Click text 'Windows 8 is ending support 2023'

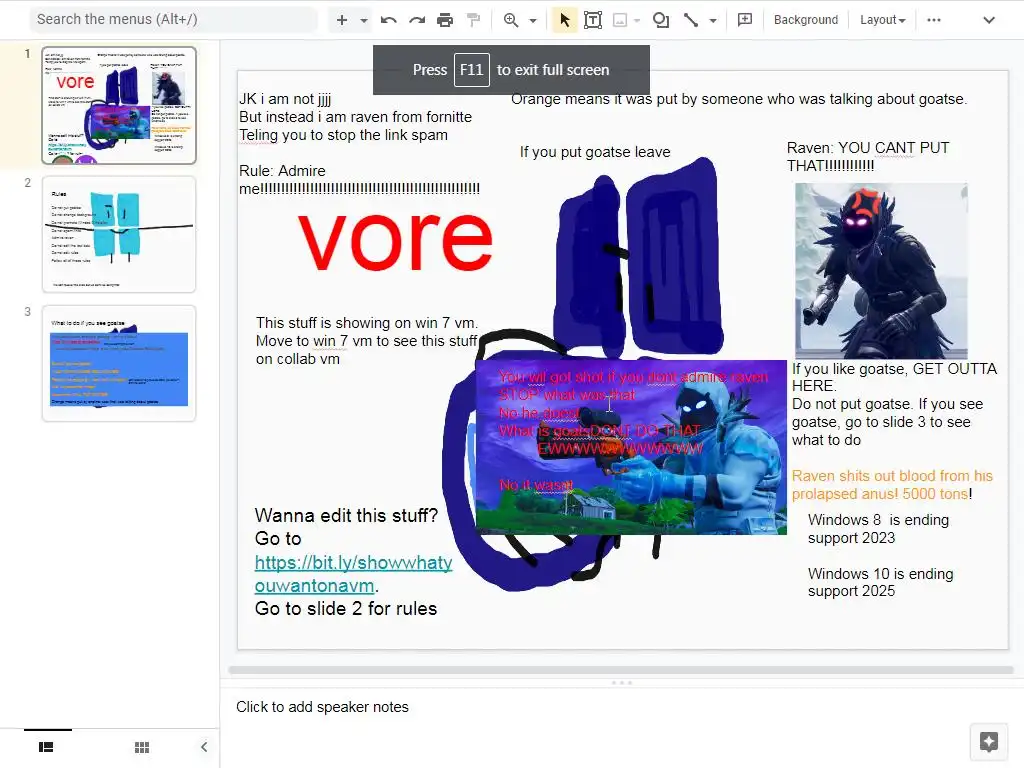pos(878,529)
